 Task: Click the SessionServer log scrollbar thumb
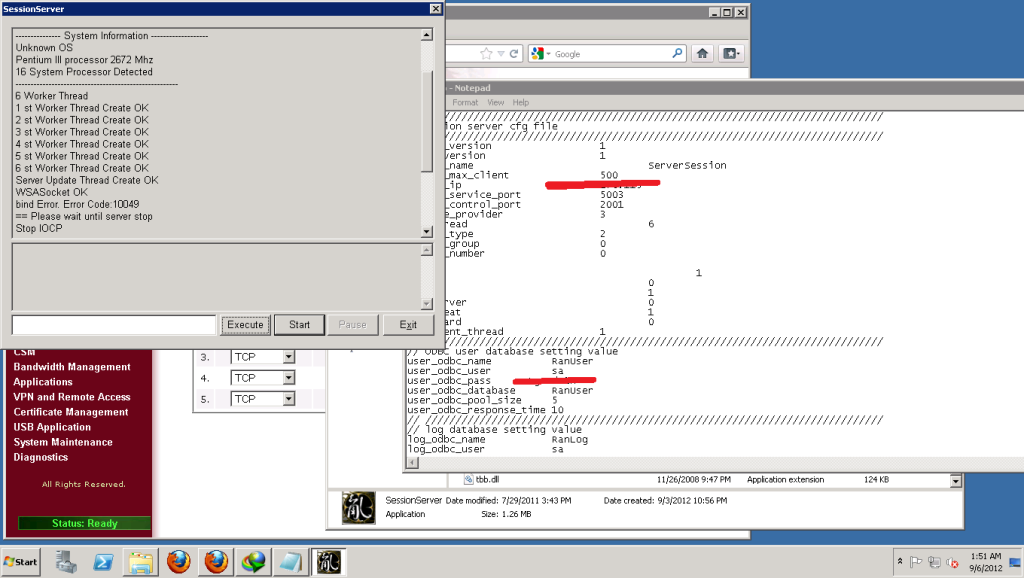[426, 121]
